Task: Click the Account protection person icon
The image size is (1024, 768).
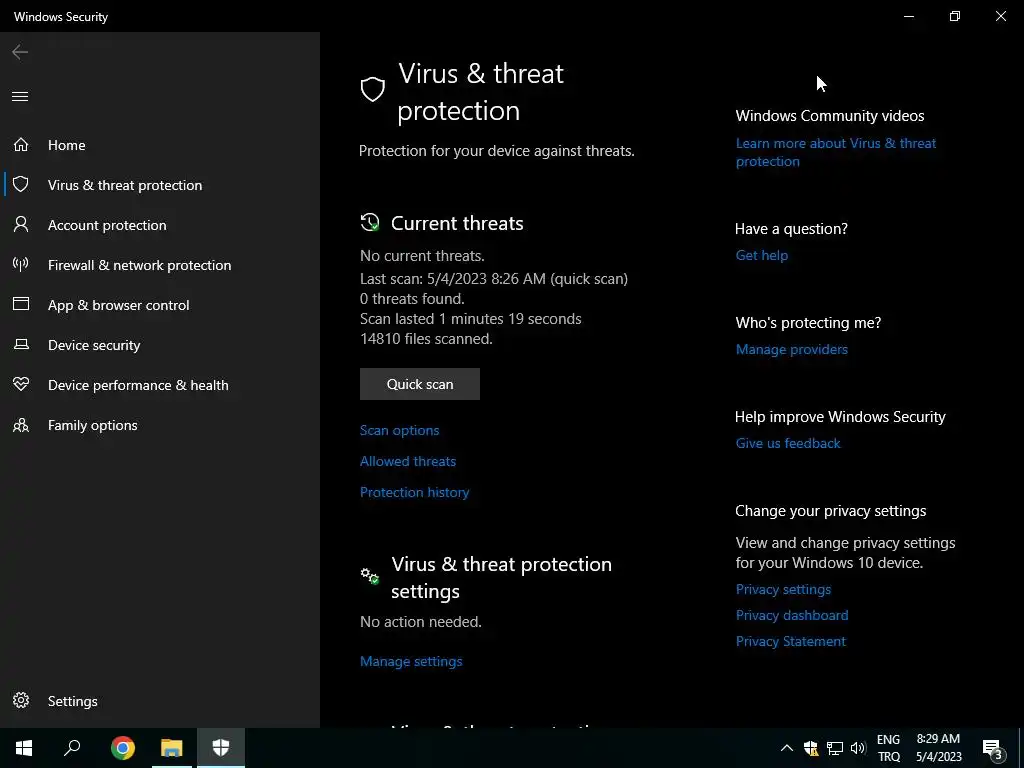Action: point(21,225)
